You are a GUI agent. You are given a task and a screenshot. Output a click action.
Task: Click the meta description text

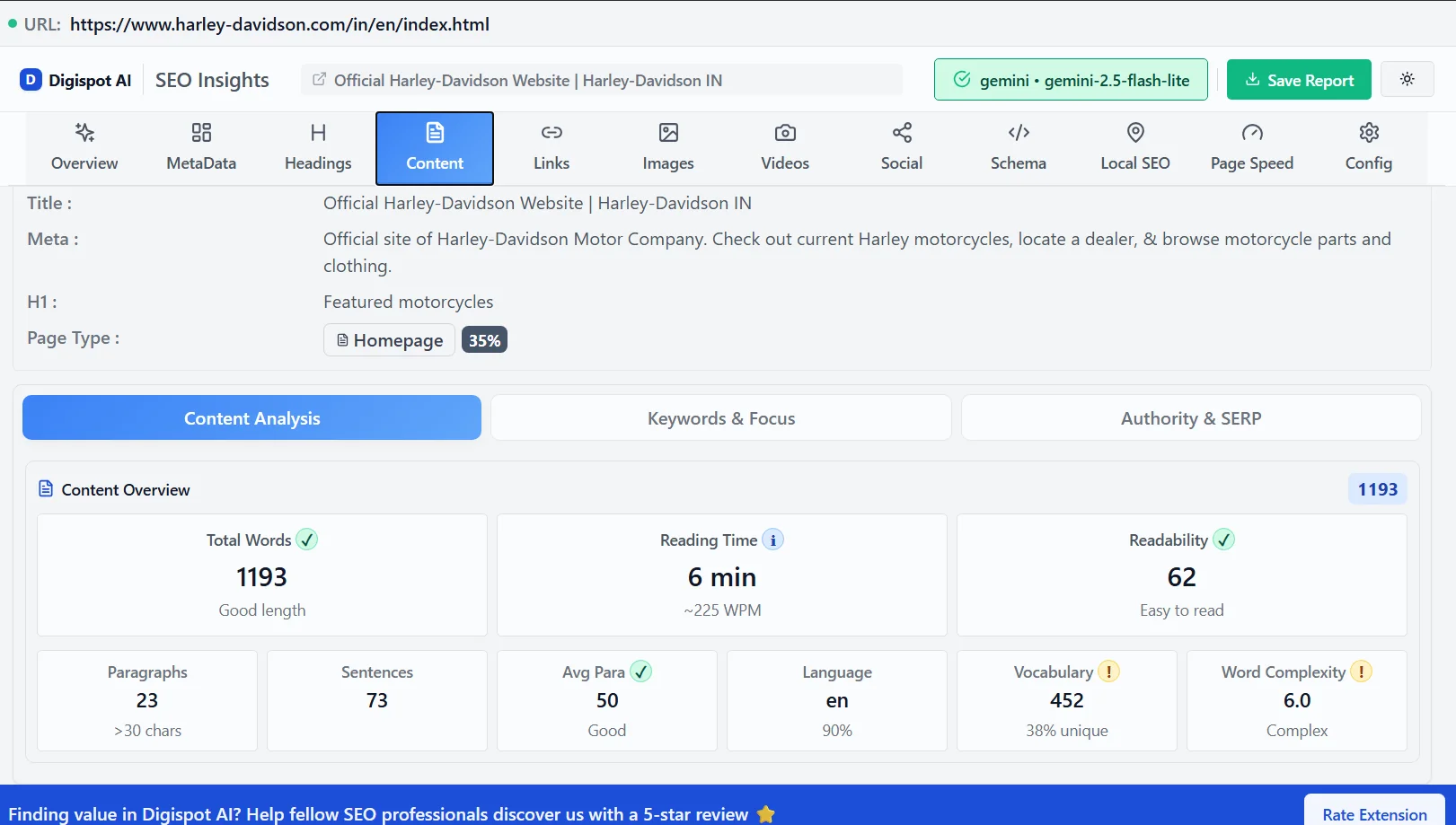coord(857,252)
